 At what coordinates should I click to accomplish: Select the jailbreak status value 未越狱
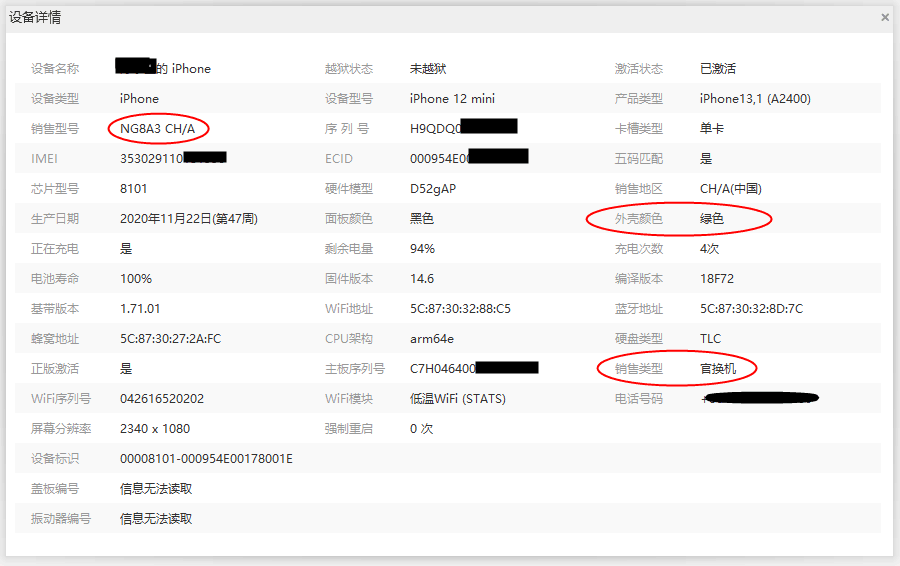(428, 69)
